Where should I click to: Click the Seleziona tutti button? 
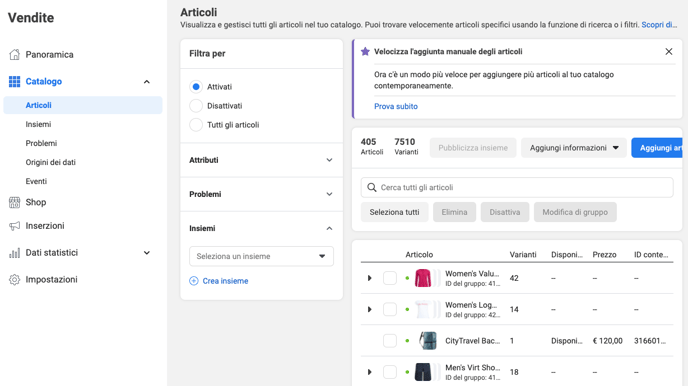(x=394, y=212)
